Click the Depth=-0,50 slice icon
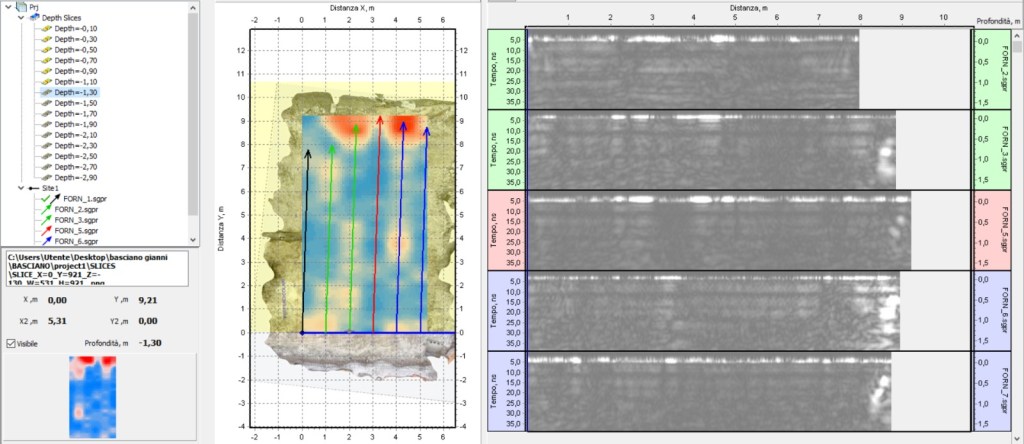This screenshot has width=1024, height=444. (x=46, y=49)
